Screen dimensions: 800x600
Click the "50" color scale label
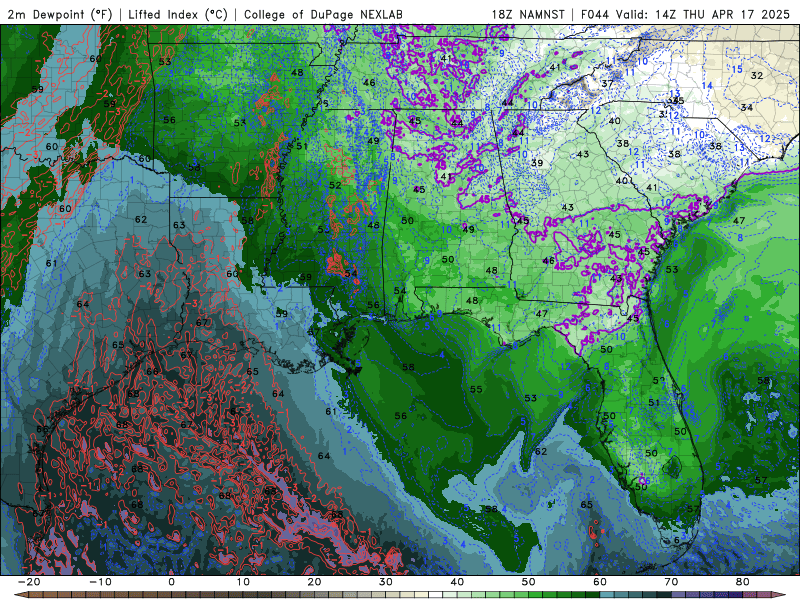point(529,582)
